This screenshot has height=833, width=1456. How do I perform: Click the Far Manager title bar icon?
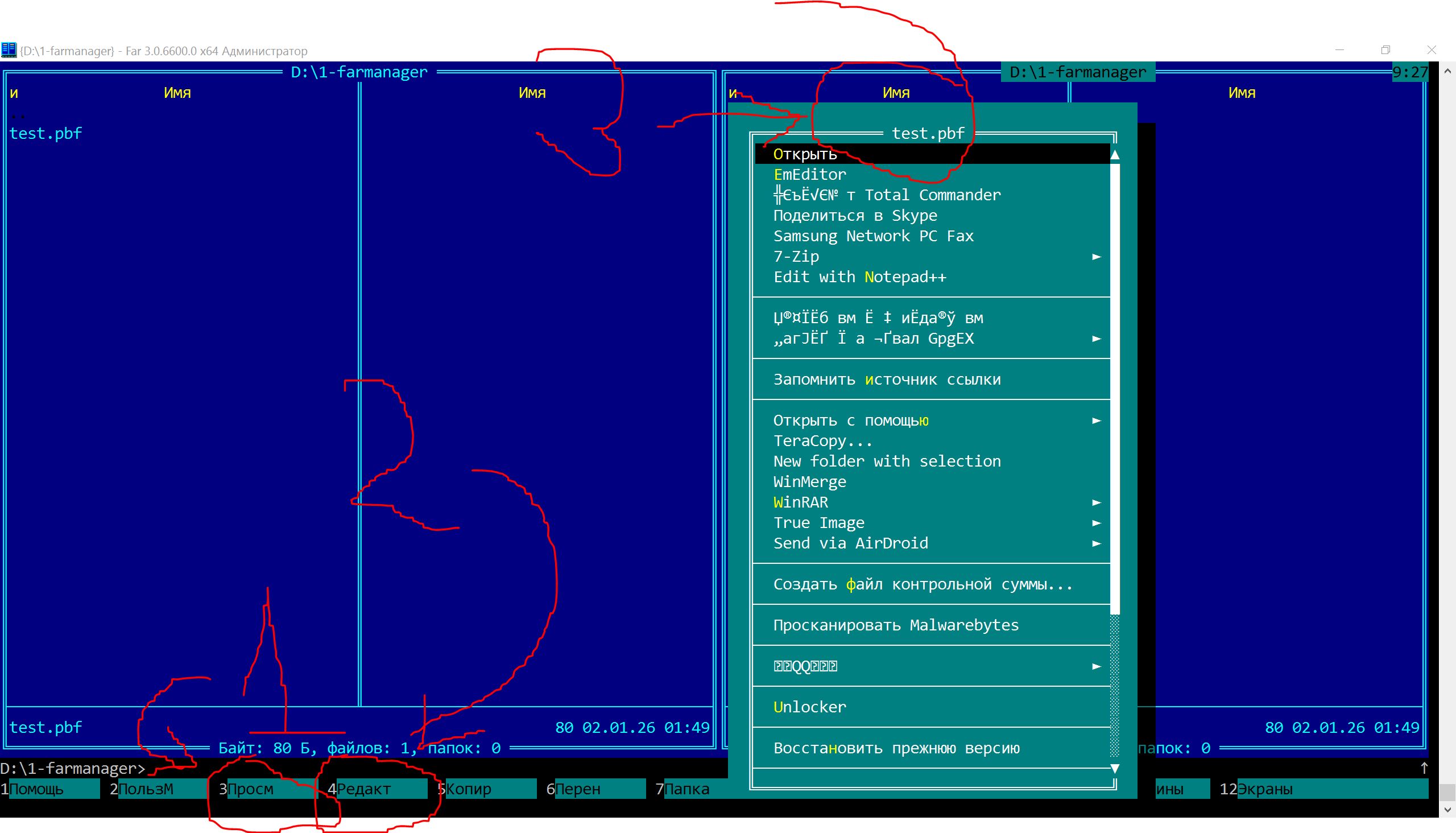9,50
